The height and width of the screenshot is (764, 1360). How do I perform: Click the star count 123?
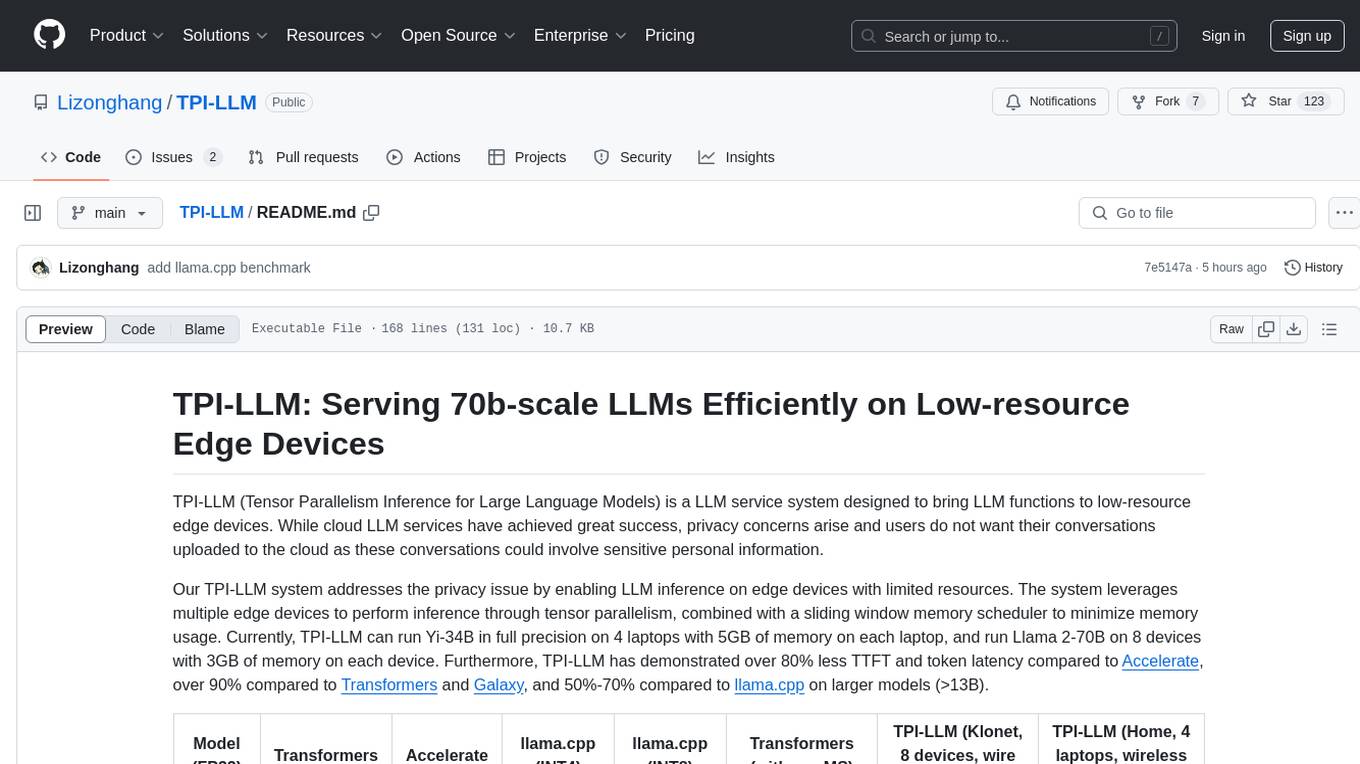coord(1314,101)
